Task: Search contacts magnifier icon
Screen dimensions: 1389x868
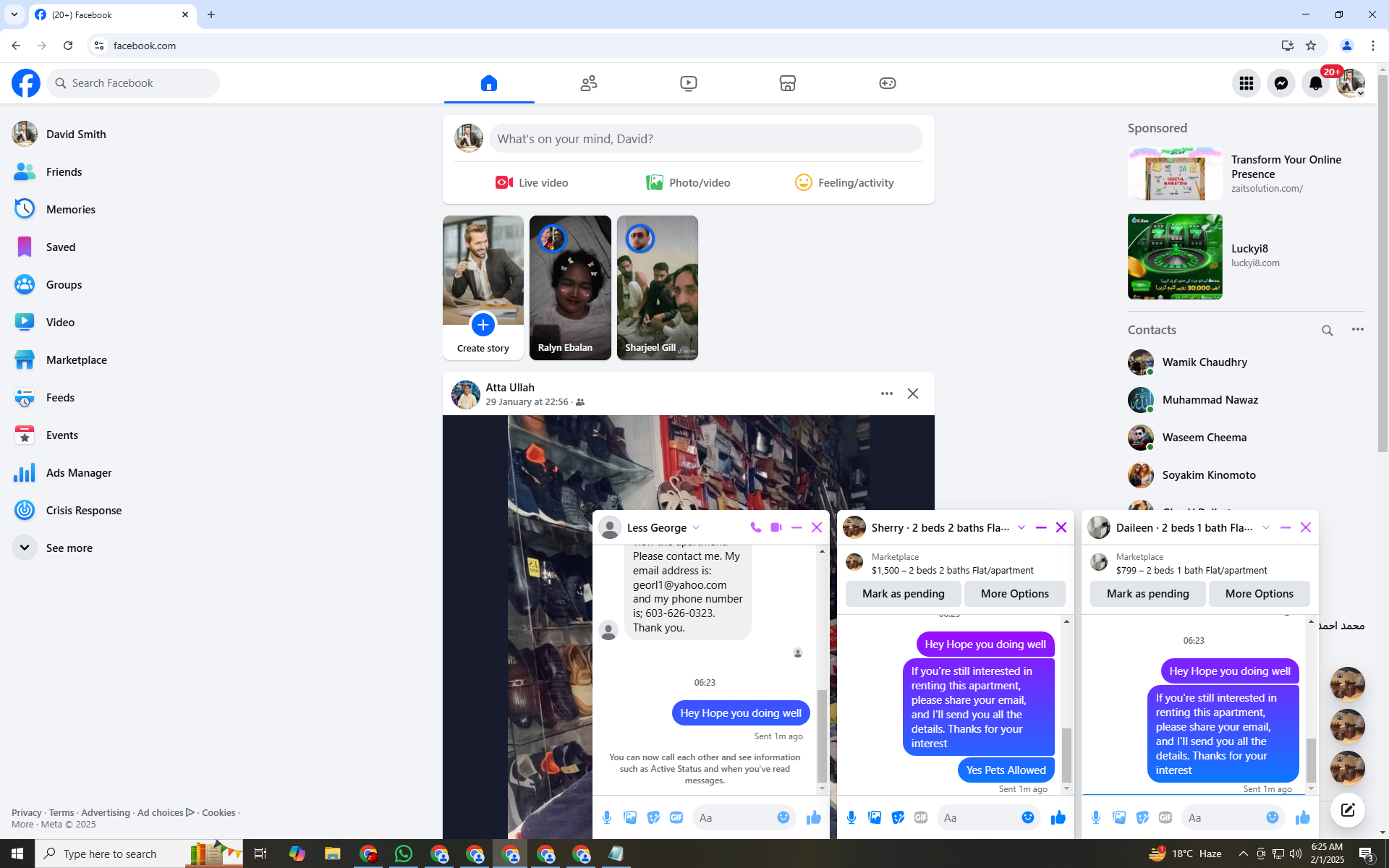Action: pyautogui.click(x=1327, y=330)
